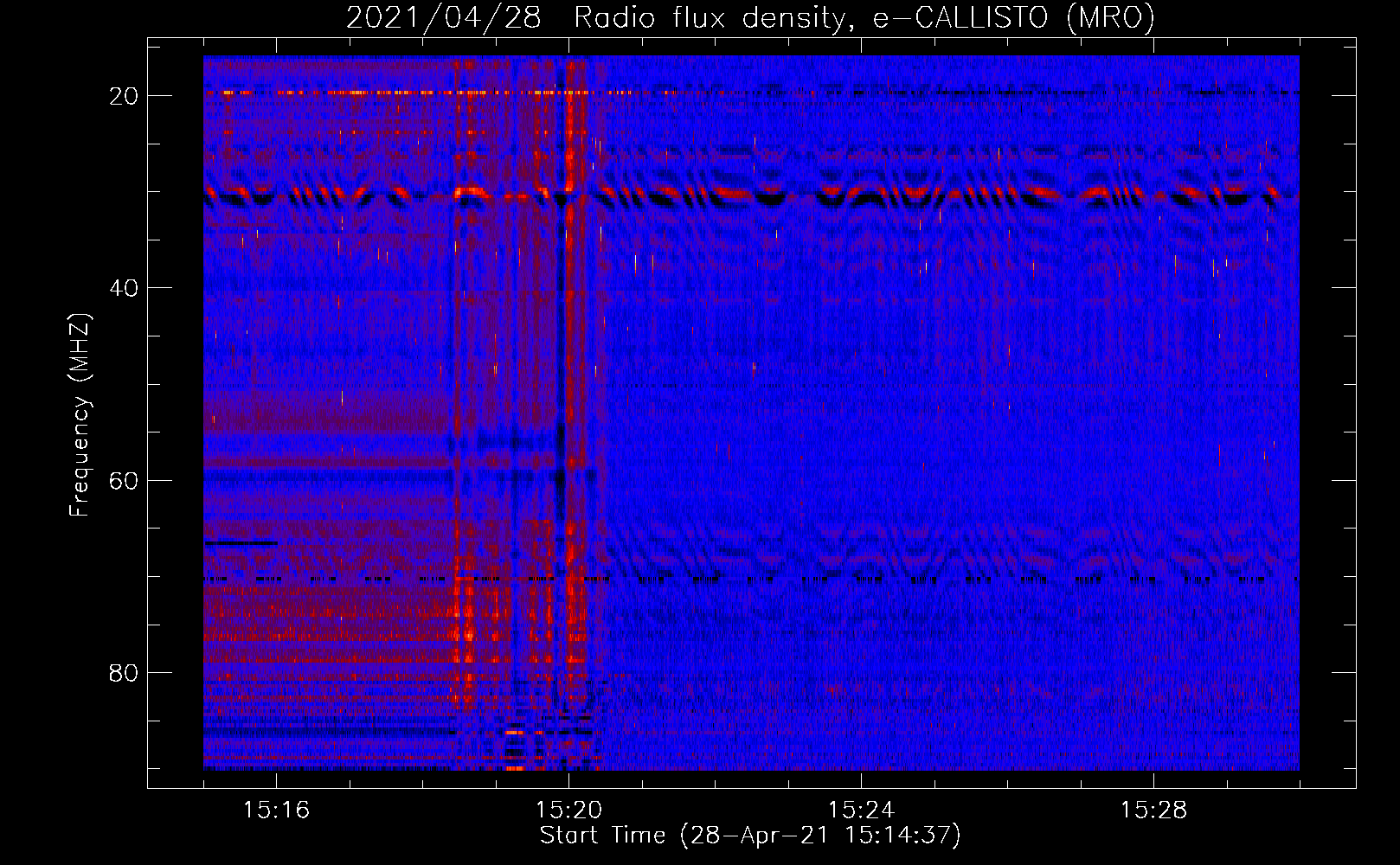Click the plot title mentioning e-CALLISTO (MRO)

(750, 18)
